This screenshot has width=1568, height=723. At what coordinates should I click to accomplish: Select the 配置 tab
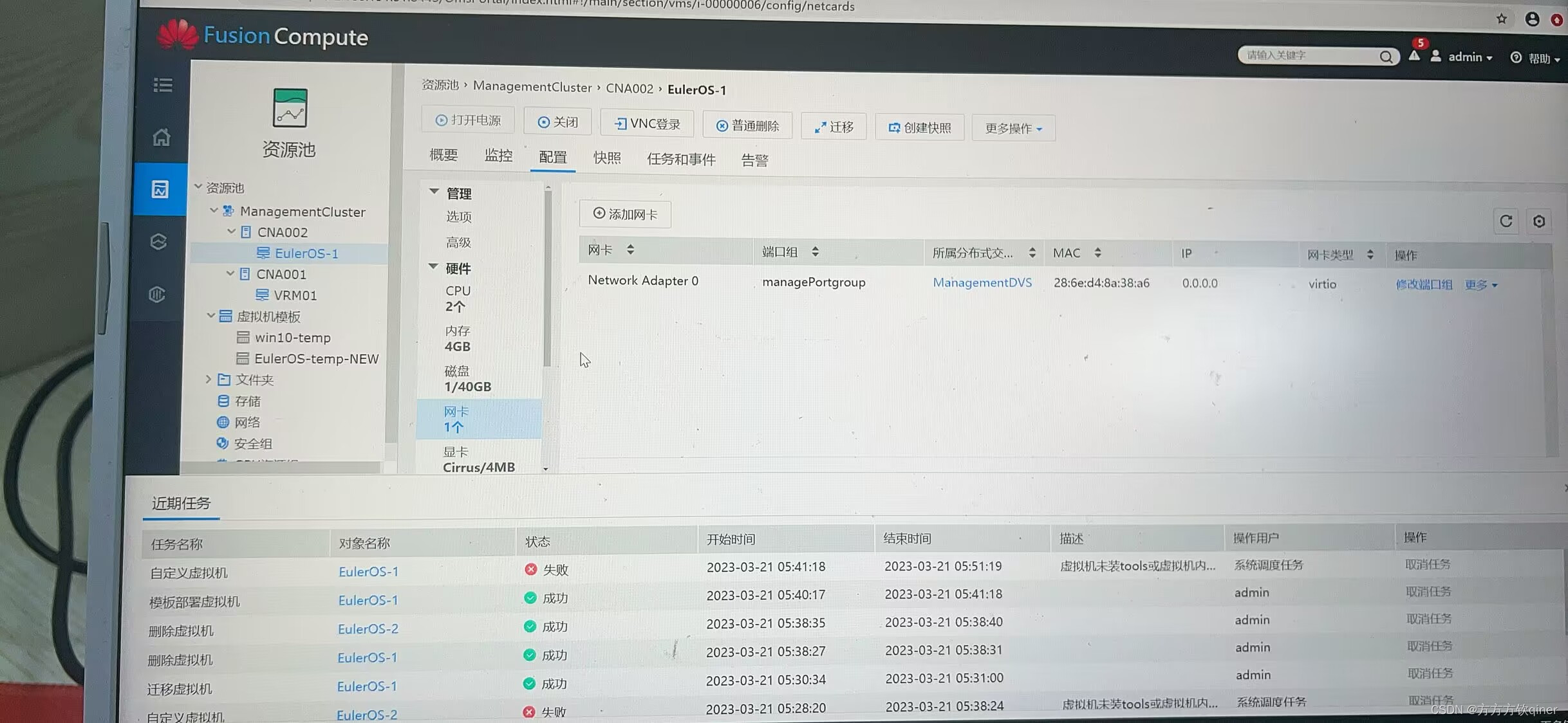(x=553, y=158)
